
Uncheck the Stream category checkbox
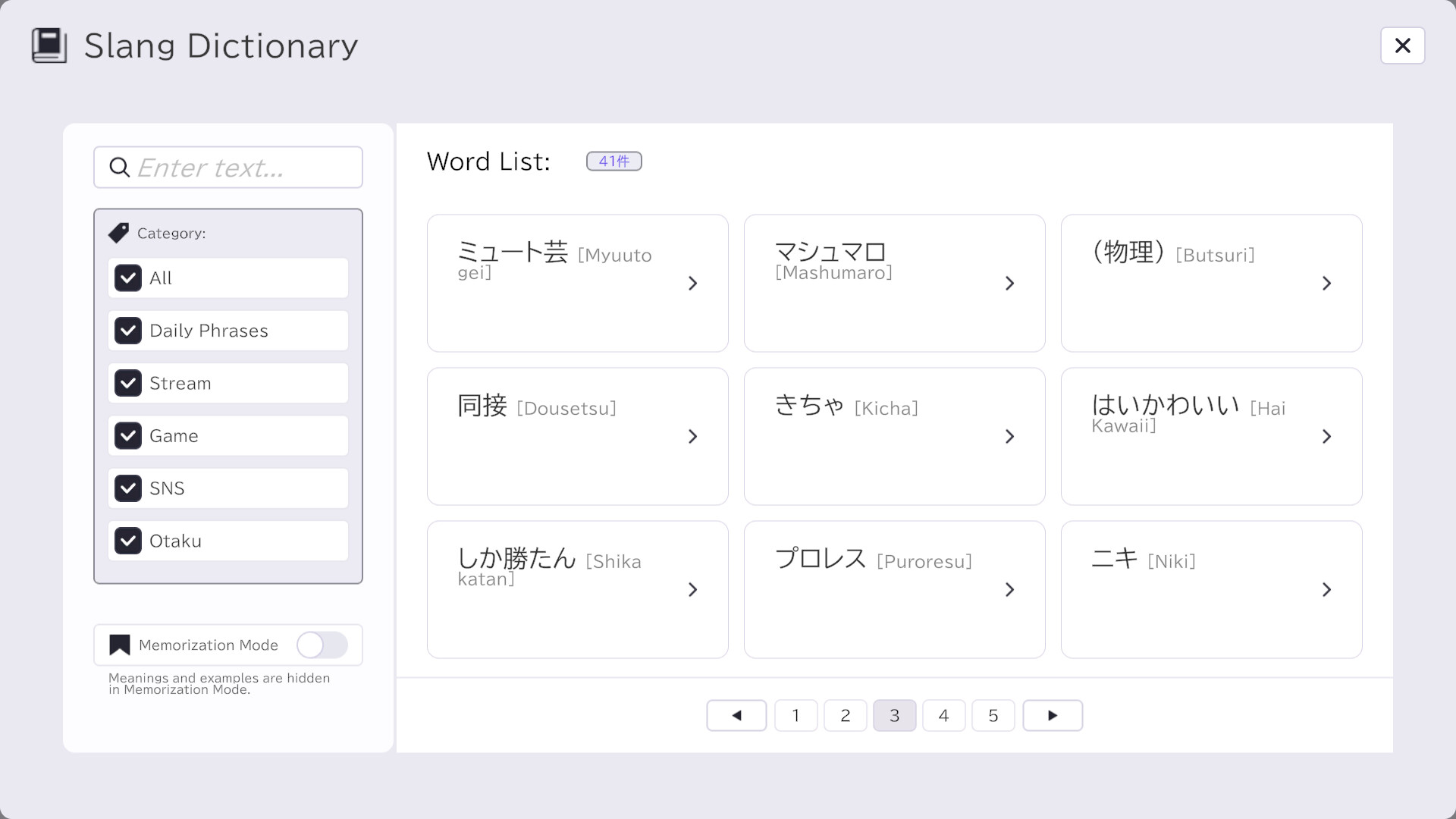(128, 383)
